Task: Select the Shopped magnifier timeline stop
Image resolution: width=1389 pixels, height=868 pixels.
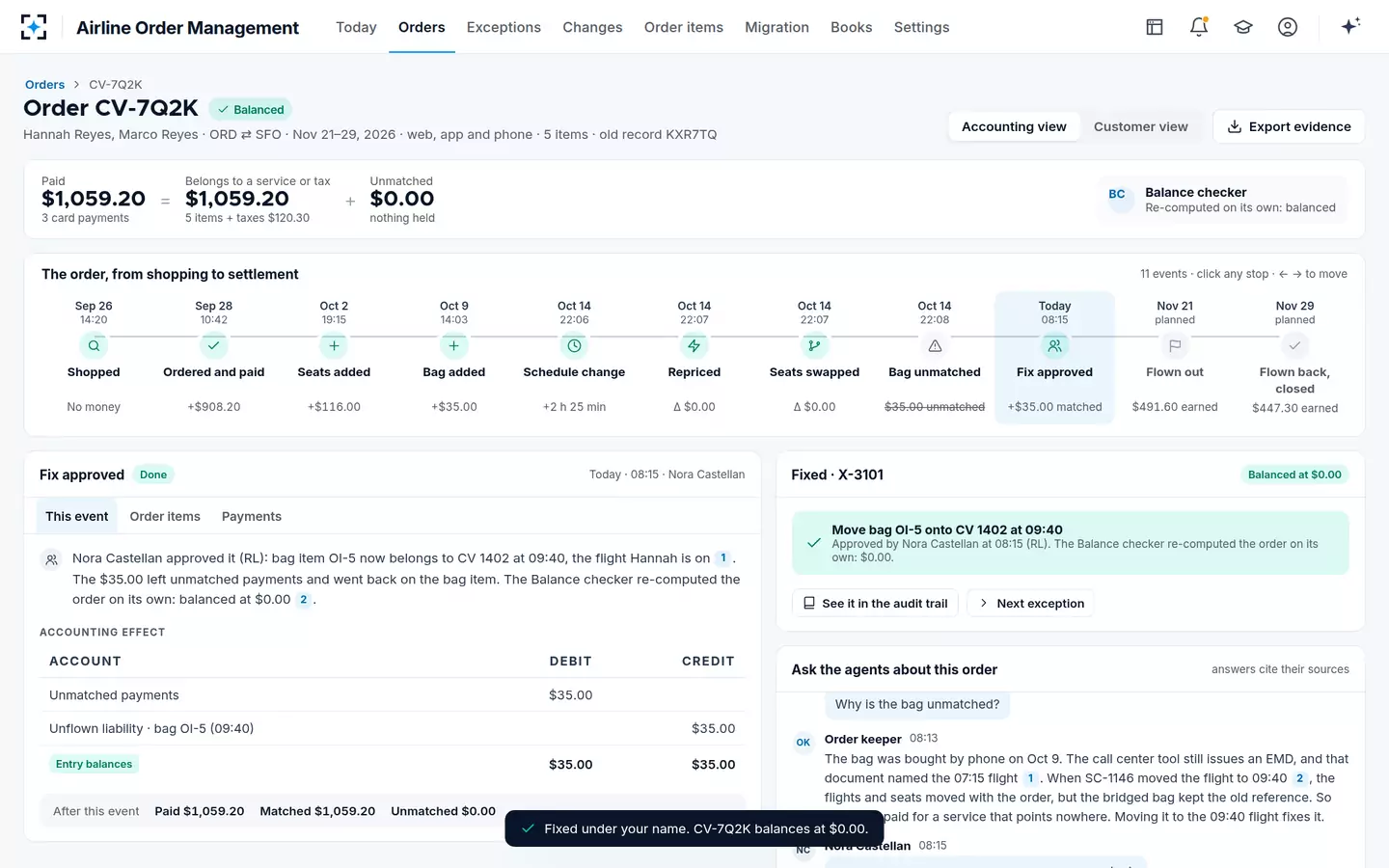Action: click(94, 345)
